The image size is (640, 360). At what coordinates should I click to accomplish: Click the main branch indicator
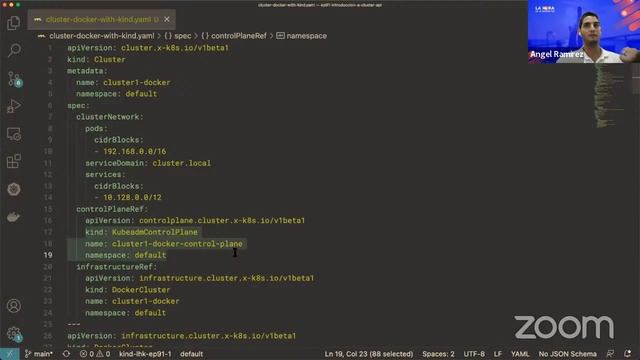coord(39,354)
